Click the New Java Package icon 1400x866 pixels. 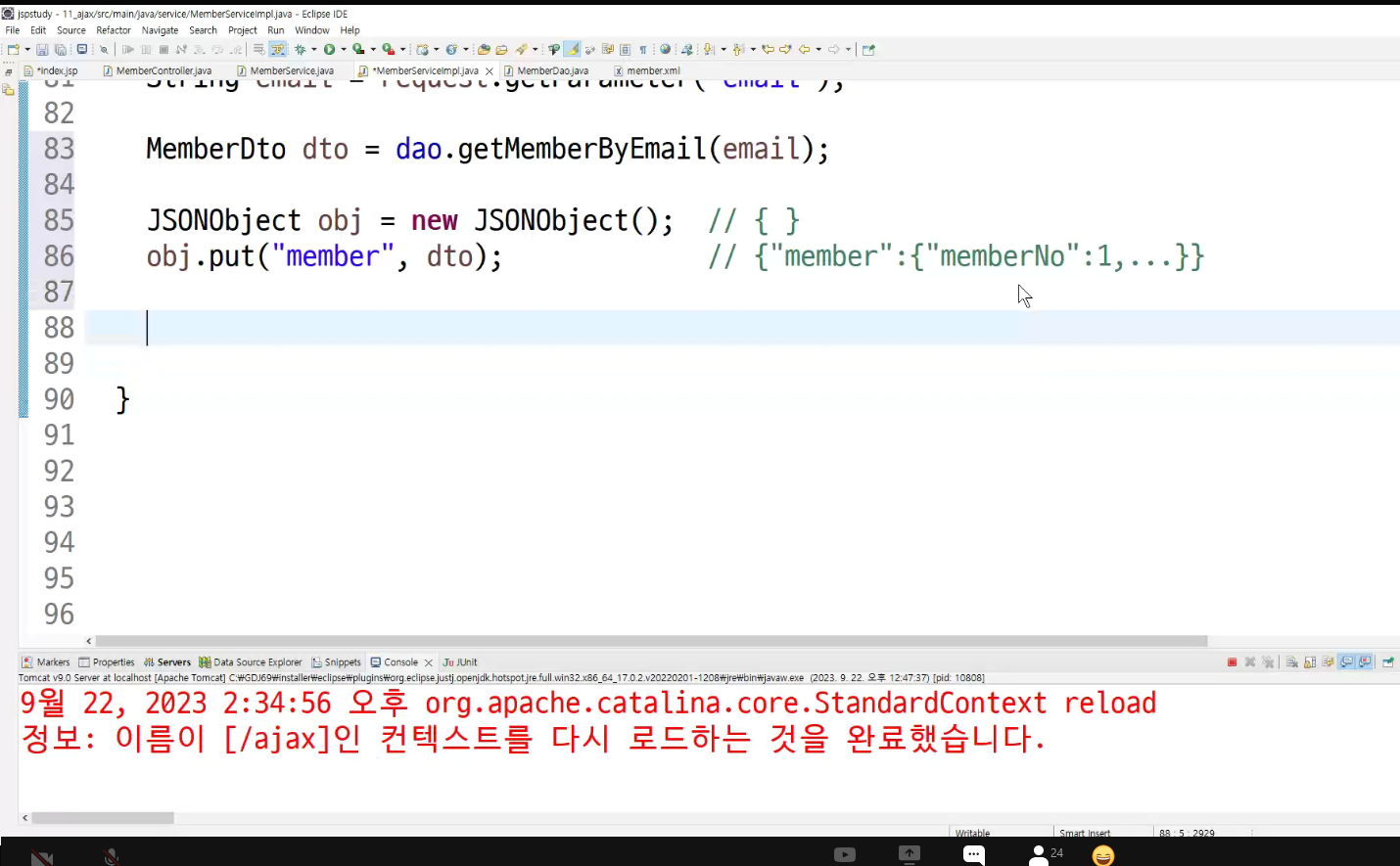[423, 49]
